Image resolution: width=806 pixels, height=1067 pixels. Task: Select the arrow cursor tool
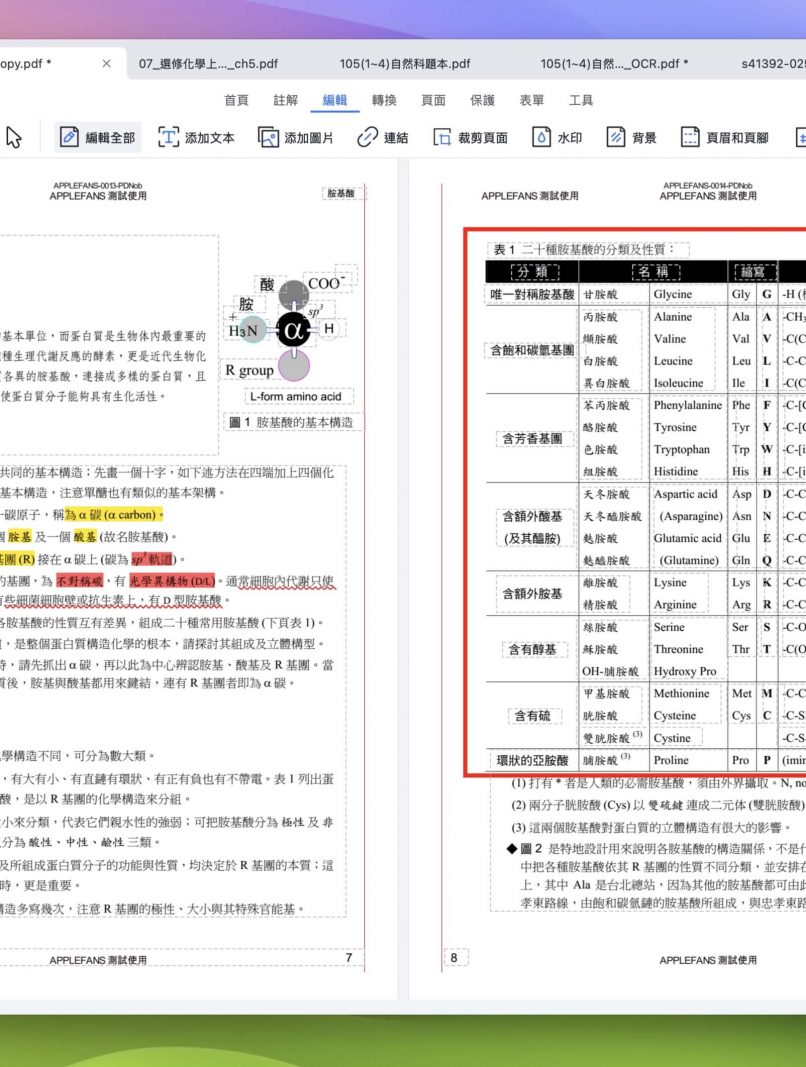14,138
